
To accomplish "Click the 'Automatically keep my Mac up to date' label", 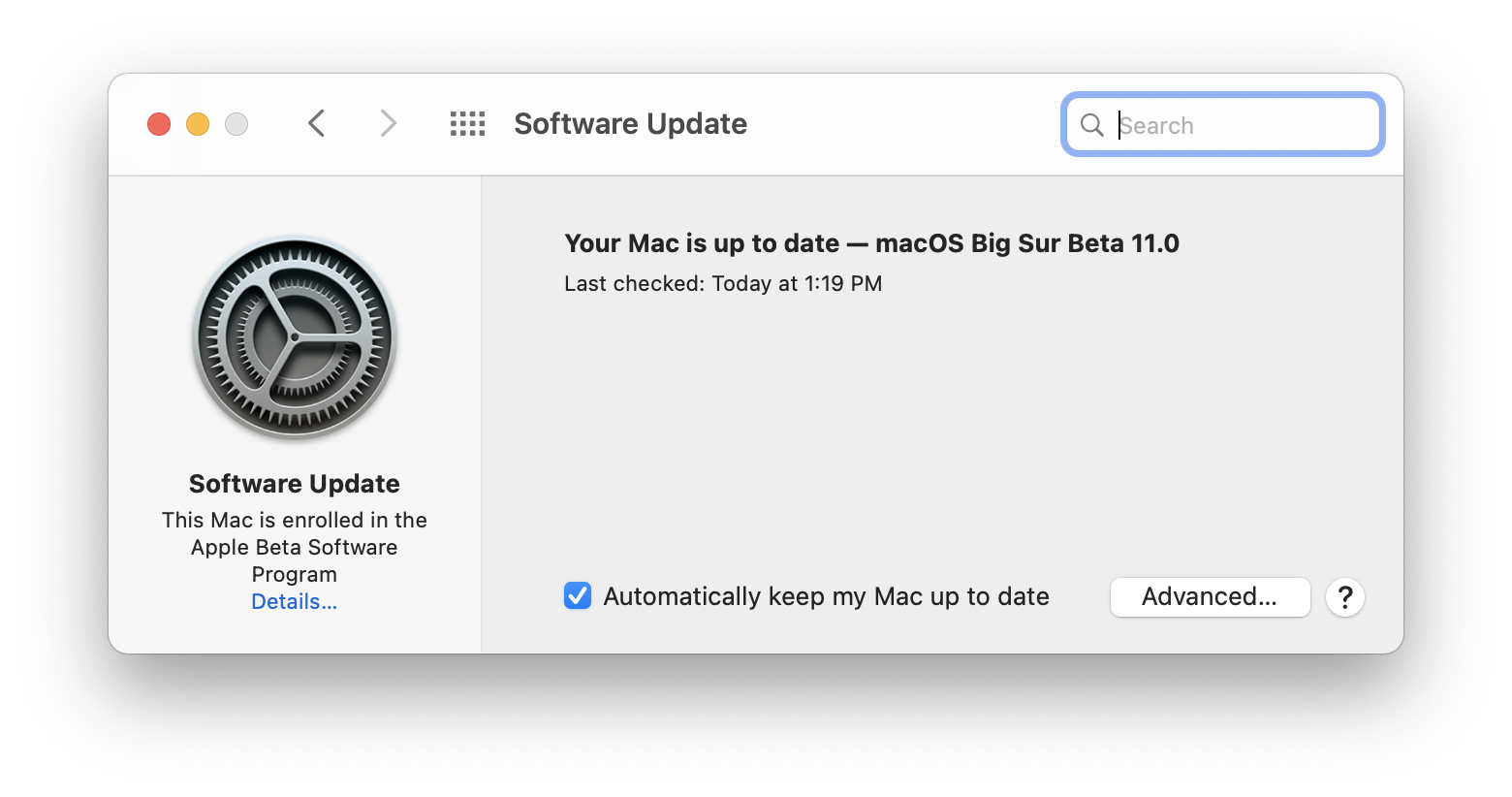I will point(826,596).
